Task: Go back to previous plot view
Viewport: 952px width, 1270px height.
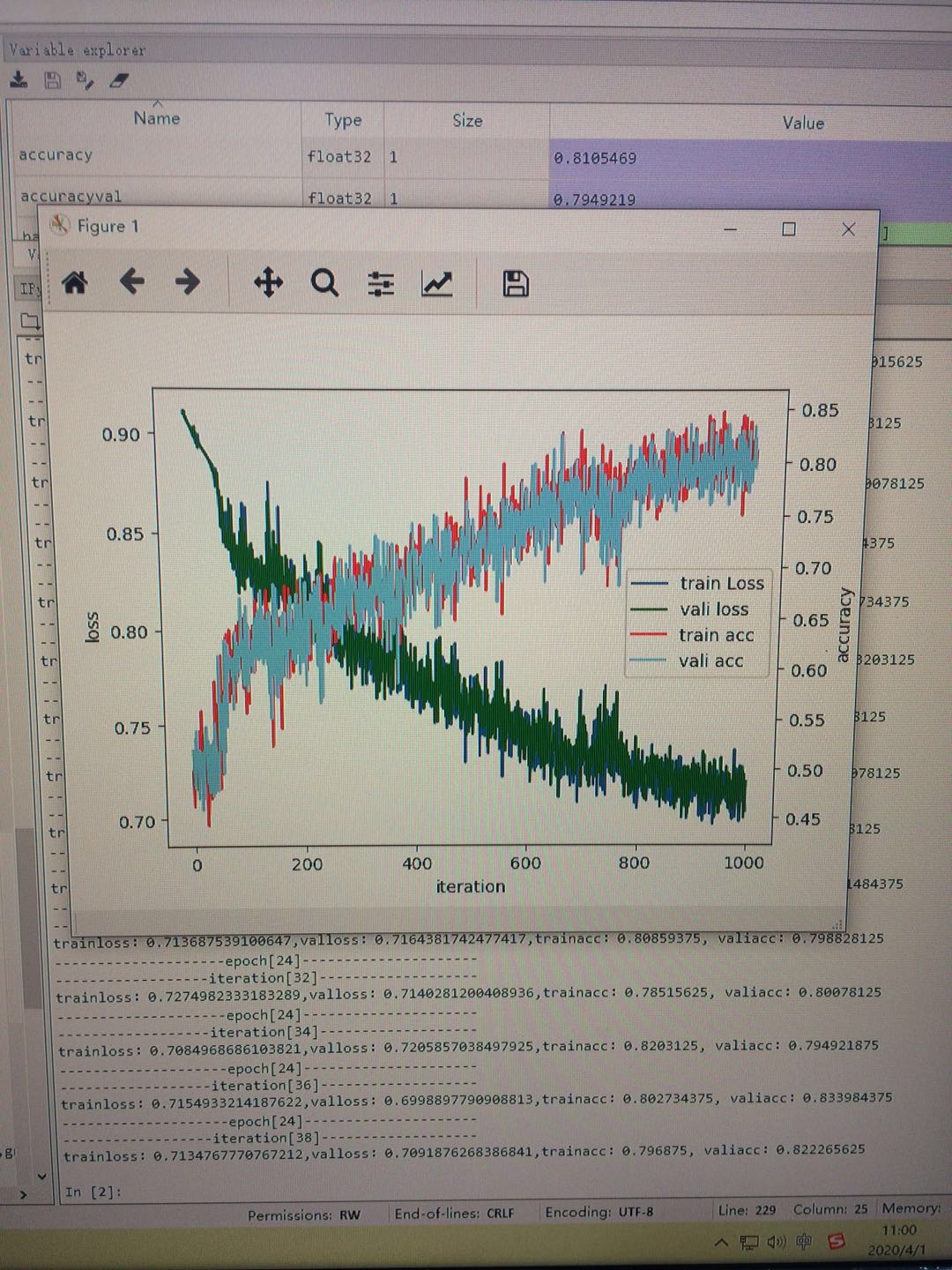Action: 132,282
